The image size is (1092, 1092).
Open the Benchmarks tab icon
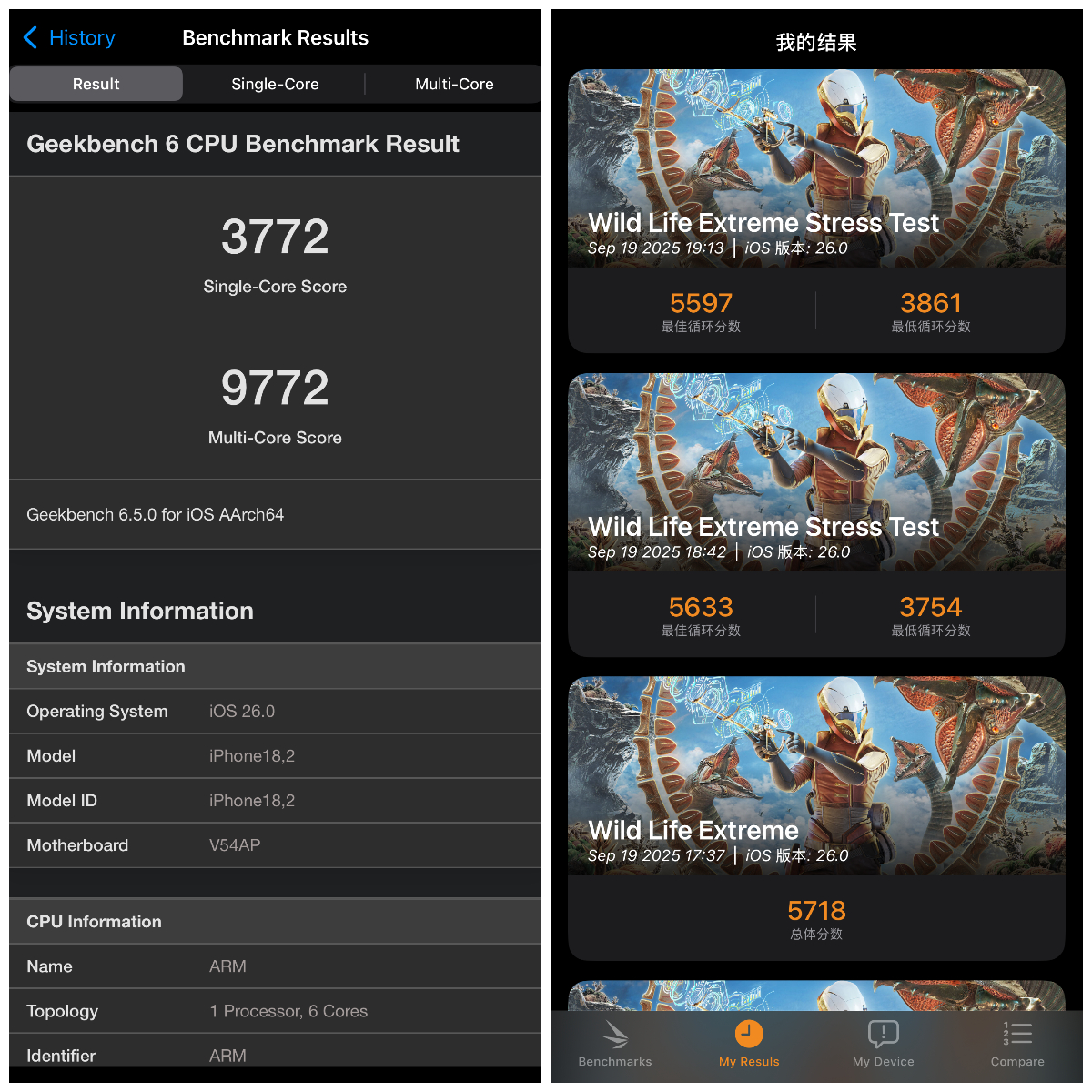615,1035
